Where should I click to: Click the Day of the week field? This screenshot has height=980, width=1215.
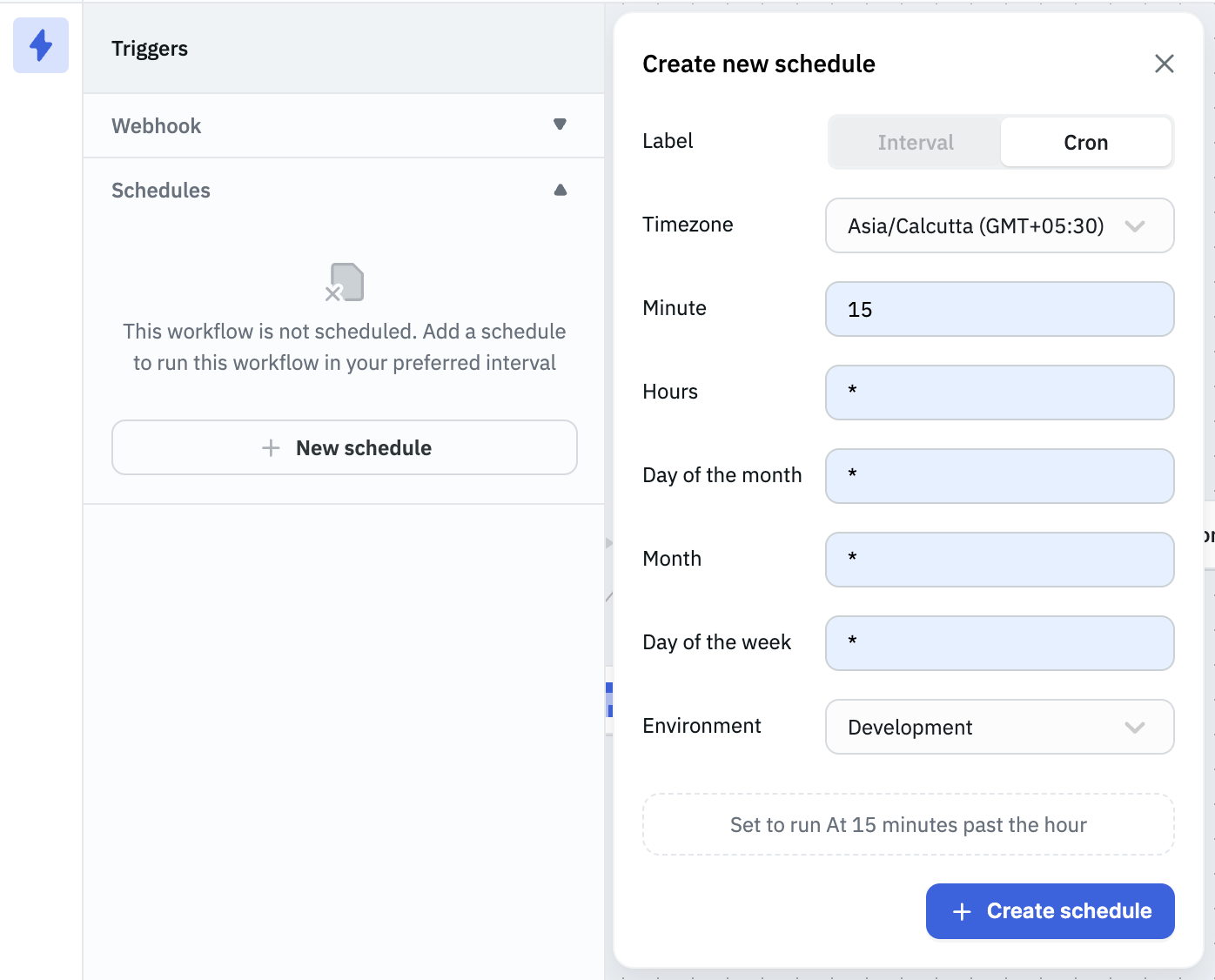click(x=999, y=643)
